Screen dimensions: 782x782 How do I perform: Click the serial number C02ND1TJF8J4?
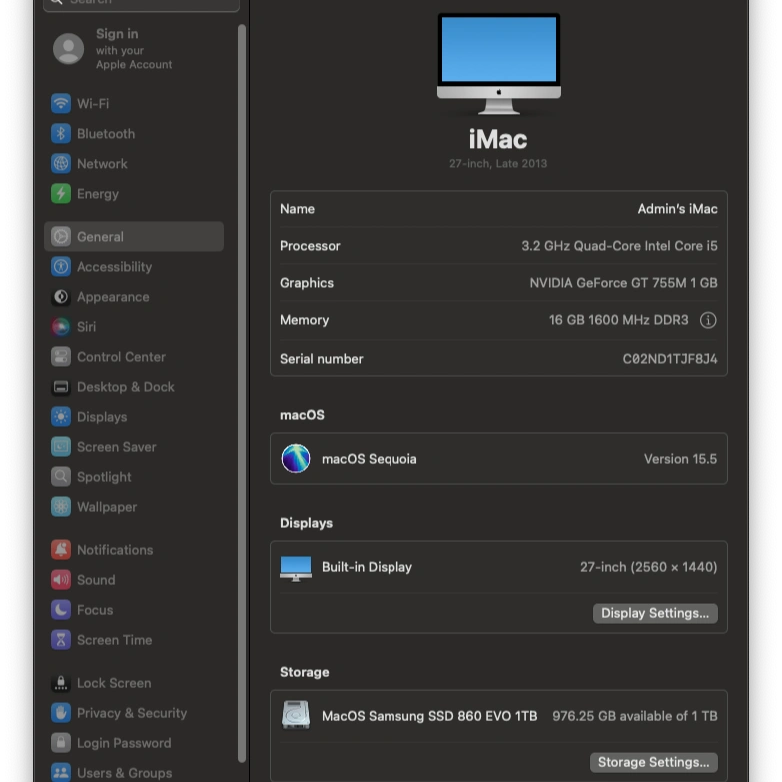tap(670, 359)
